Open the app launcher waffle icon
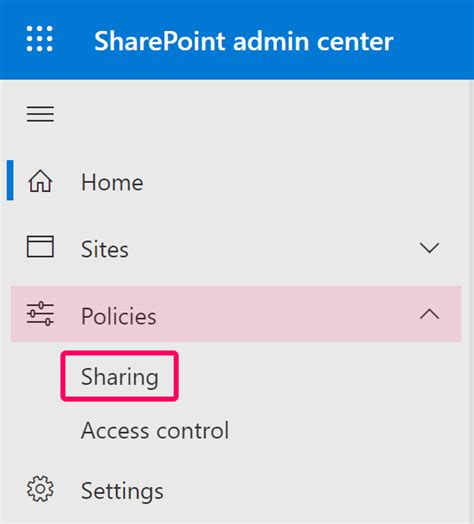Screen dimensions: 474x524 click(40, 39)
